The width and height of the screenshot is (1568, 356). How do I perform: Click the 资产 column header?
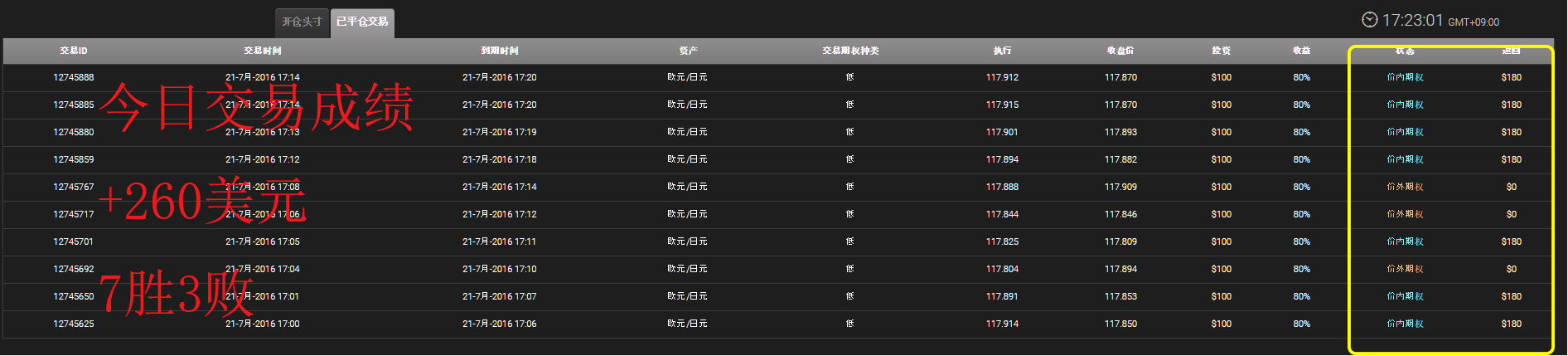688,51
